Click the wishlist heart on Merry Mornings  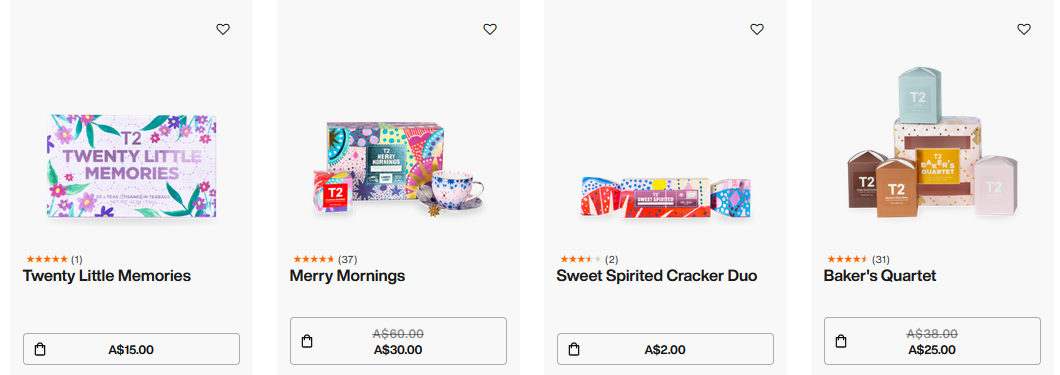[490, 29]
